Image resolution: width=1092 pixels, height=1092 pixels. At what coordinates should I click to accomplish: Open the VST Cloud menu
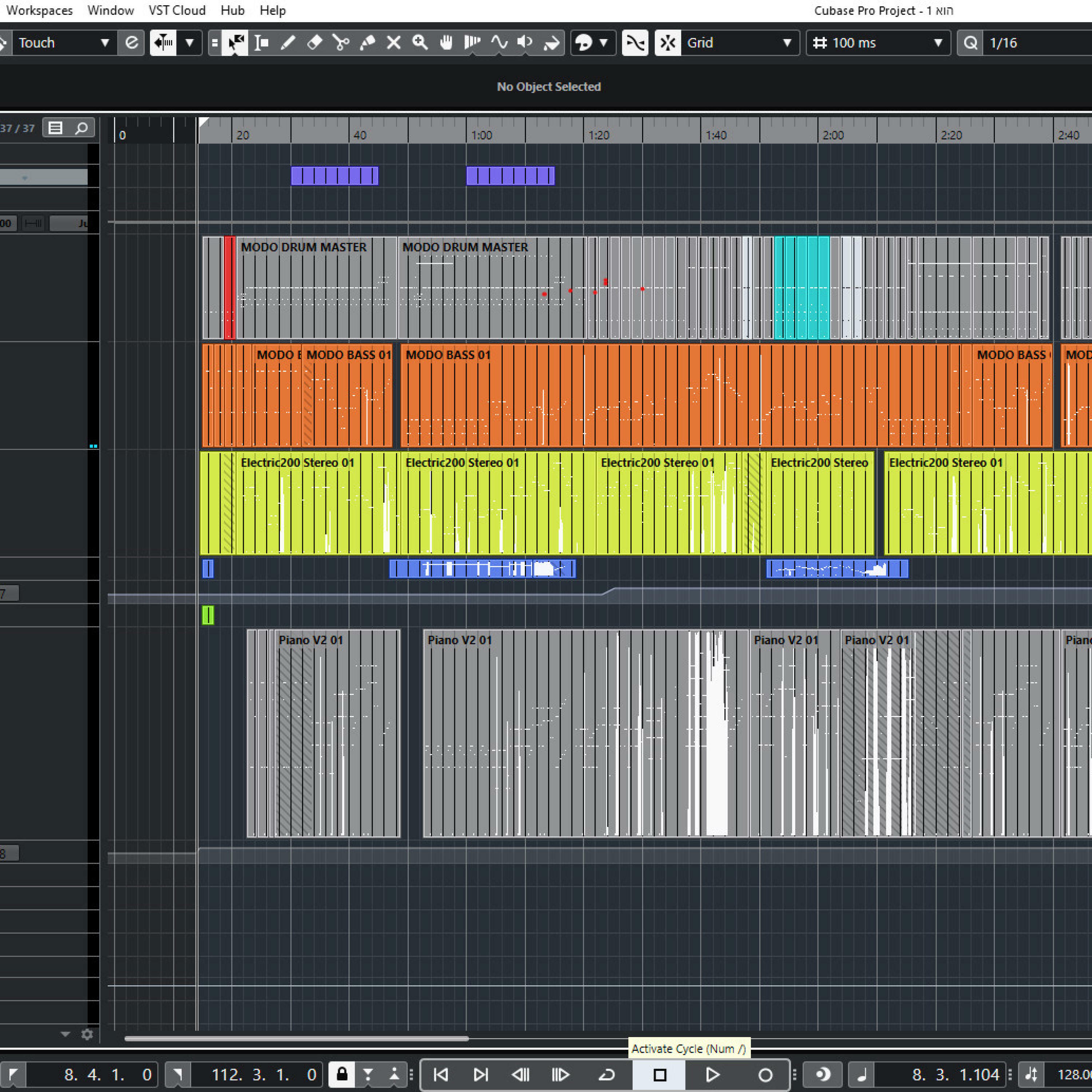click(177, 10)
